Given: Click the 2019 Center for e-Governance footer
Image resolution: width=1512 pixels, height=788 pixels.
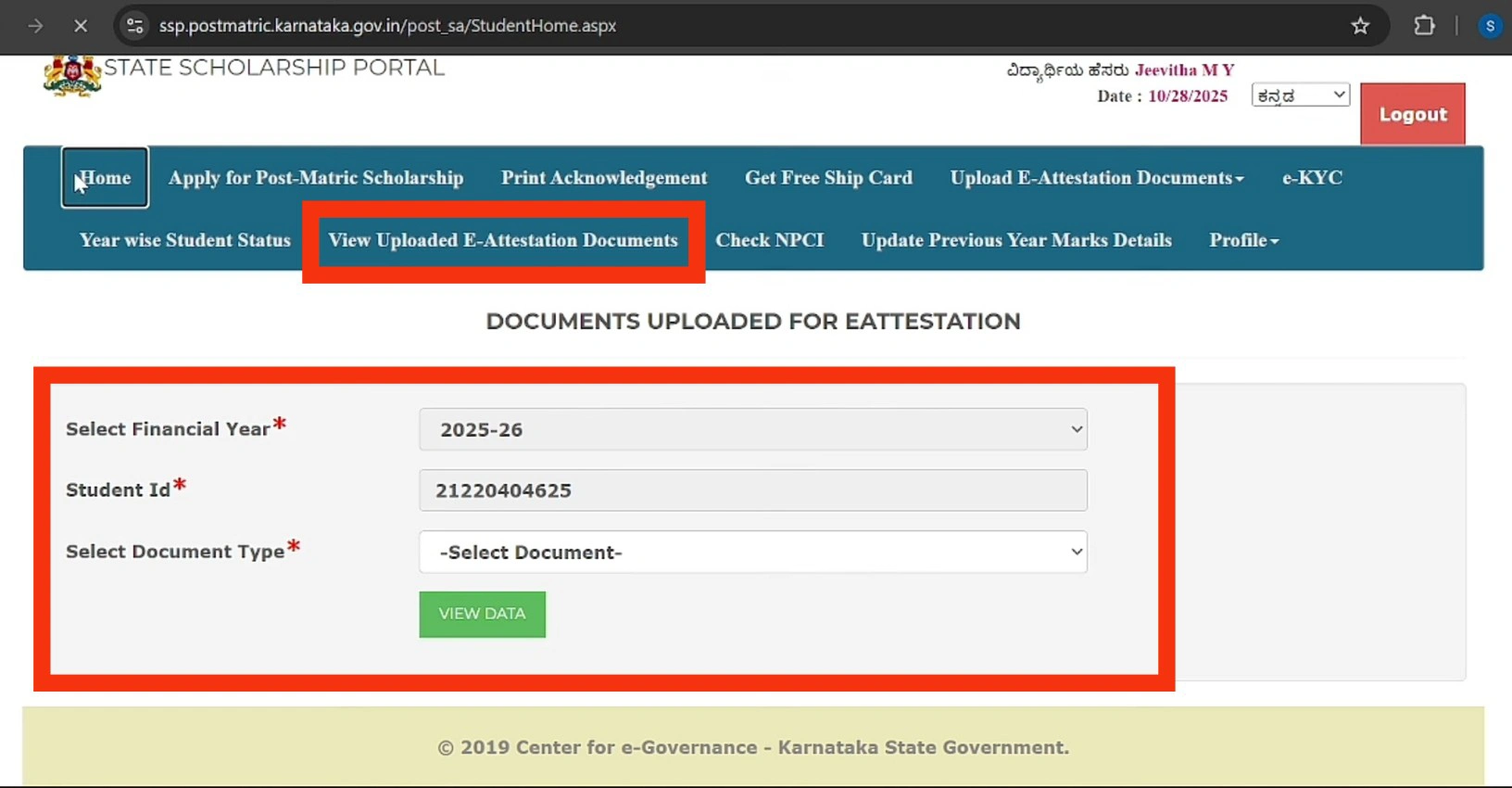Looking at the screenshot, I should coord(753,747).
